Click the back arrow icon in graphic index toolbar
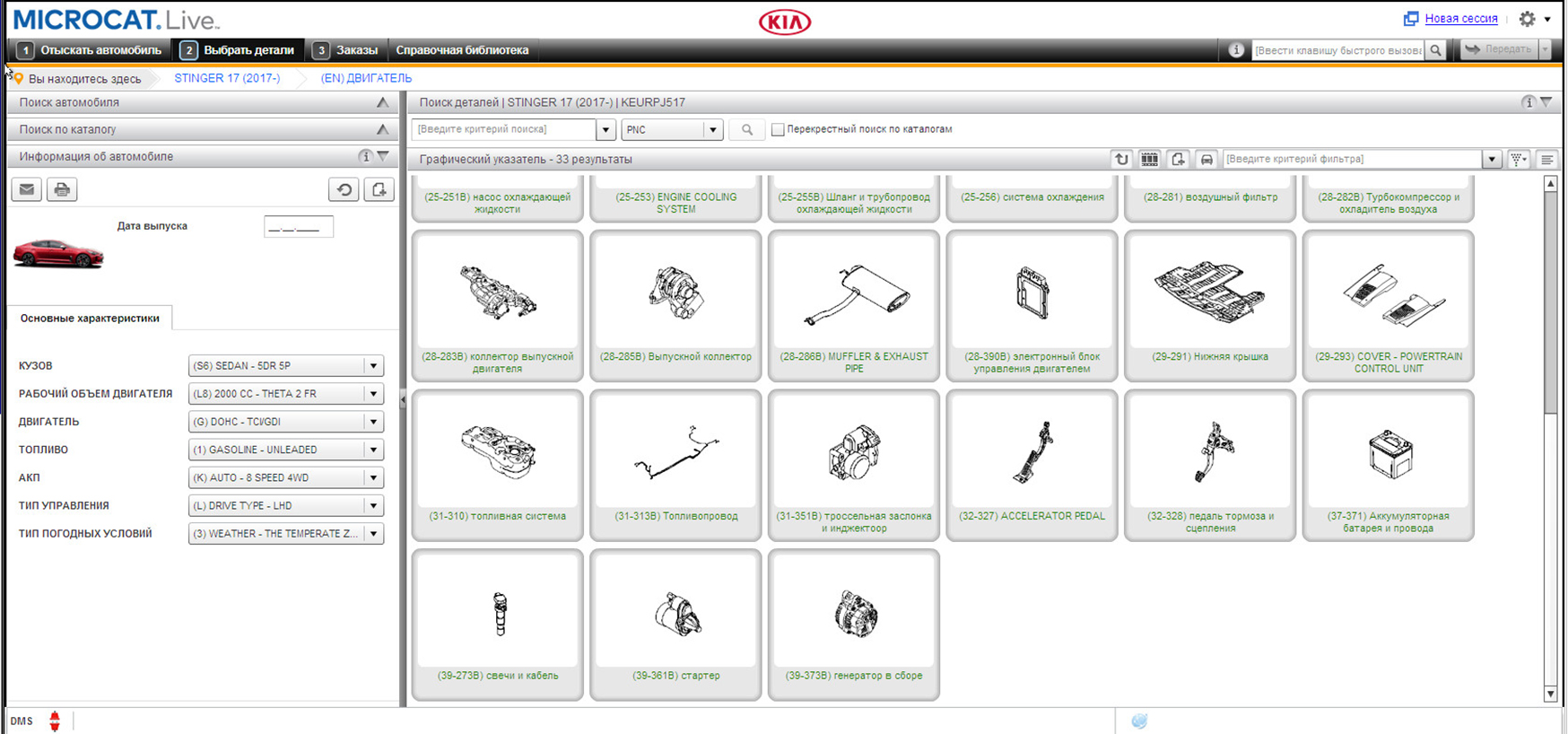Image resolution: width=1568 pixels, height=734 pixels. point(1121,160)
